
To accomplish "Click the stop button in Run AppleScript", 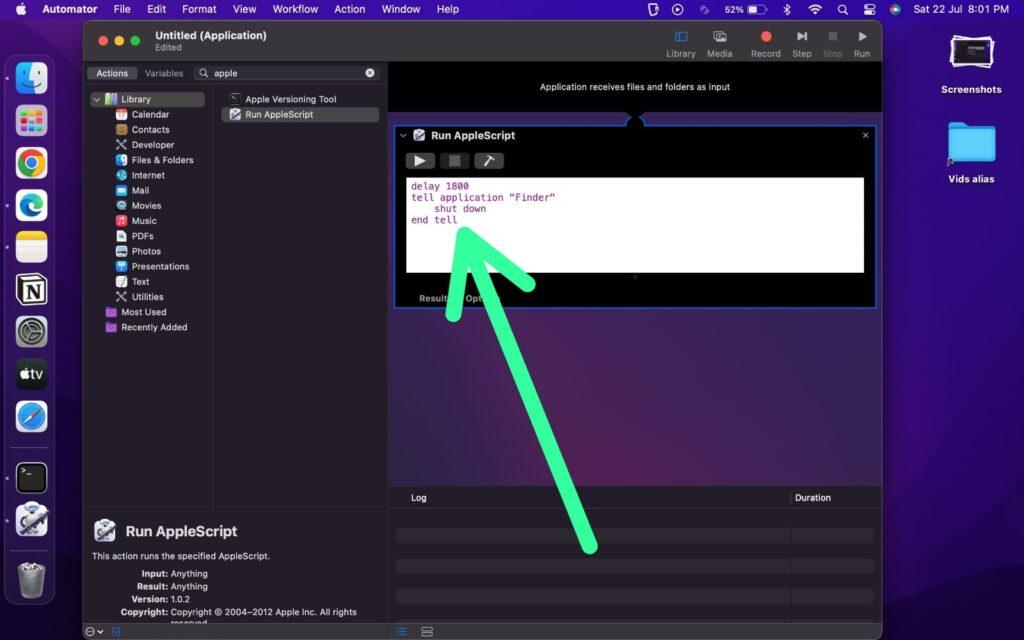I will [455, 161].
